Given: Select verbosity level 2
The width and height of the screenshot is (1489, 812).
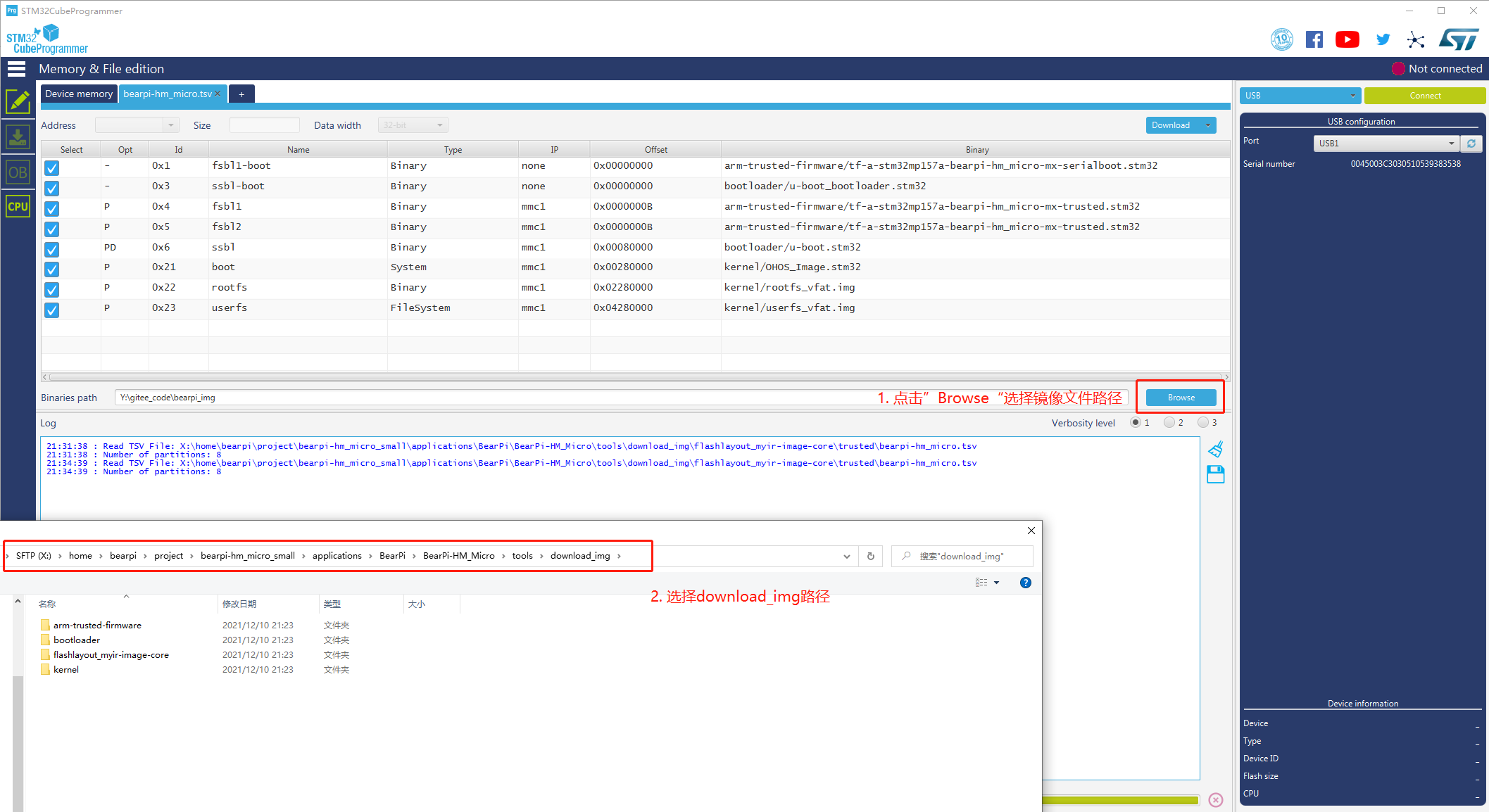Looking at the screenshot, I should pyautogui.click(x=1169, y=422).
